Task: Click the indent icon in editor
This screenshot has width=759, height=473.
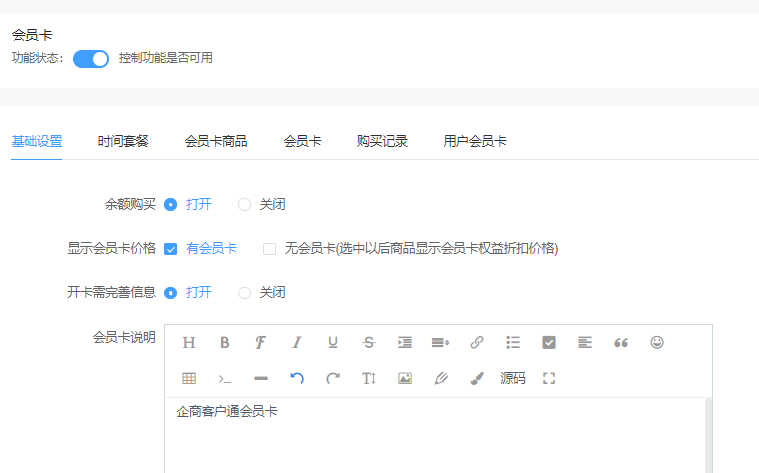Action: click(405, 343)
